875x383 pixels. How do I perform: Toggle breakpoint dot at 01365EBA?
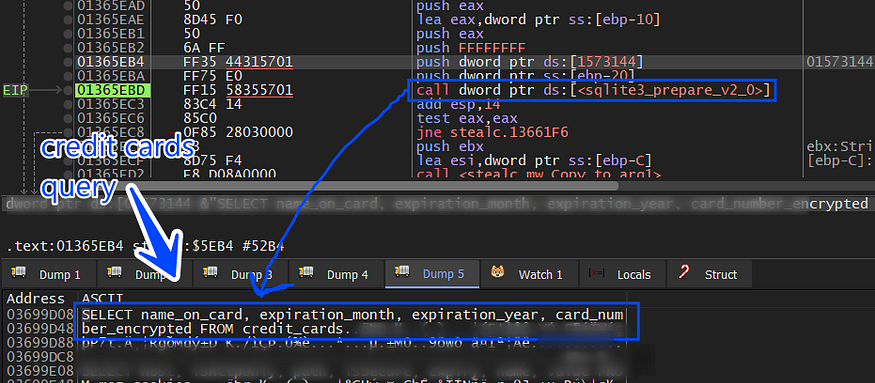tap(68, 75)
